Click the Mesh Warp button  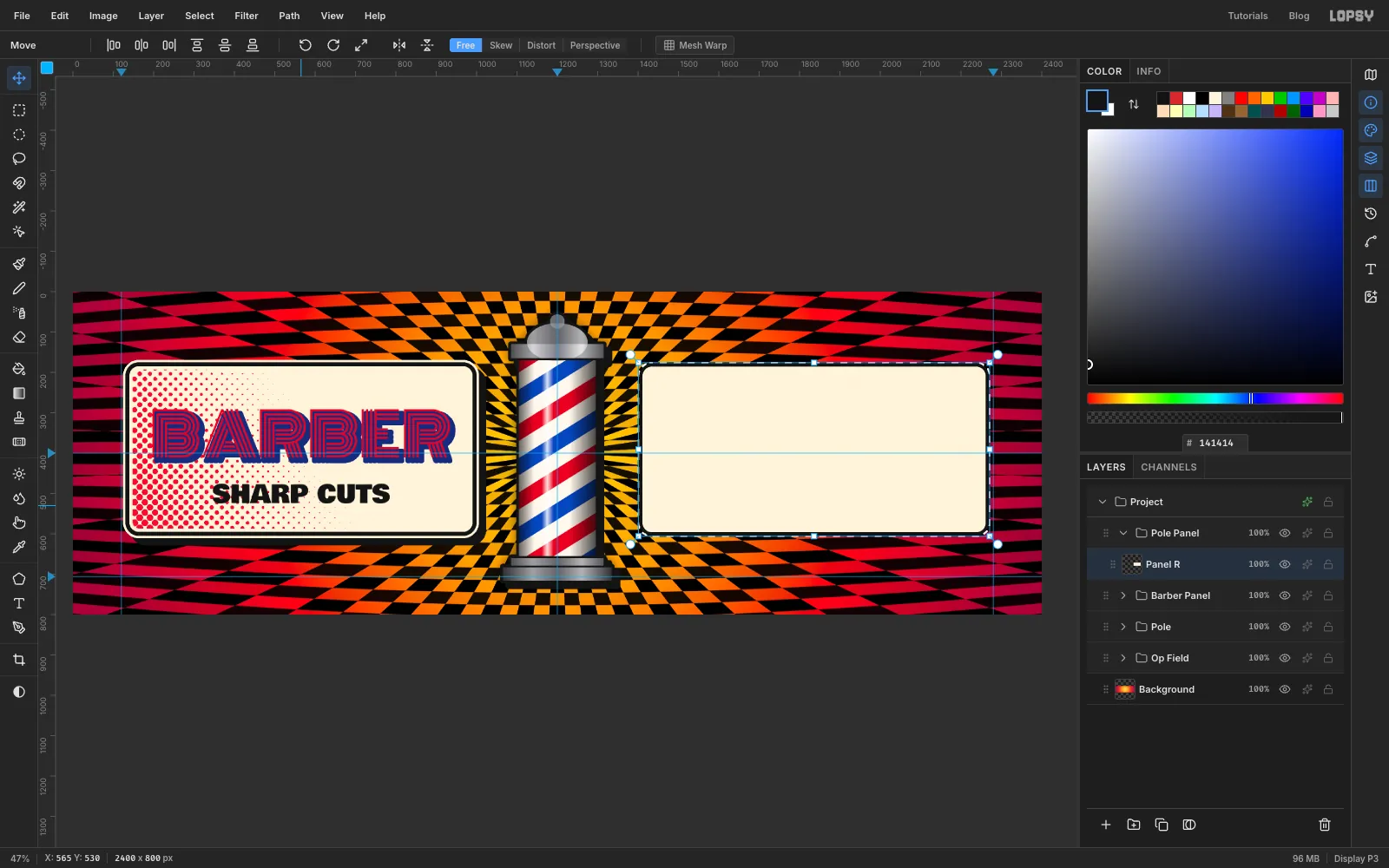(695, 45)
